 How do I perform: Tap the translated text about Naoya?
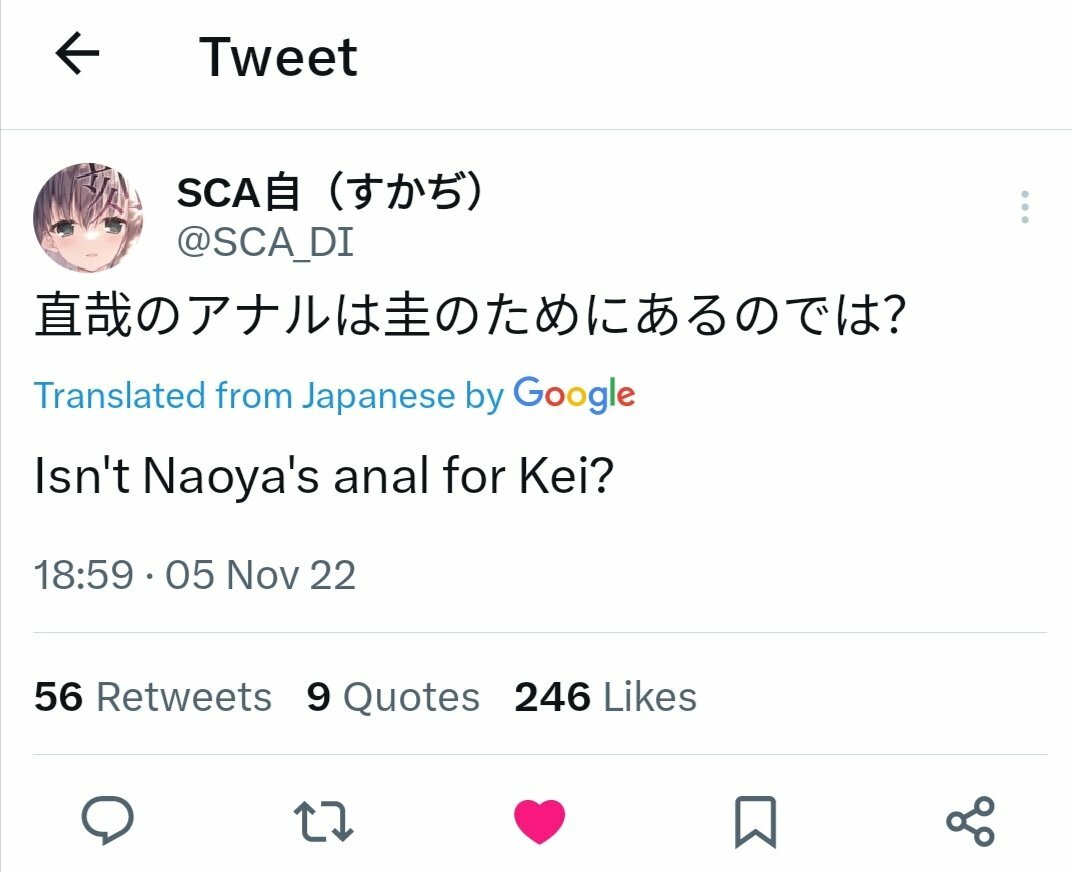click(x=323, y=477)
